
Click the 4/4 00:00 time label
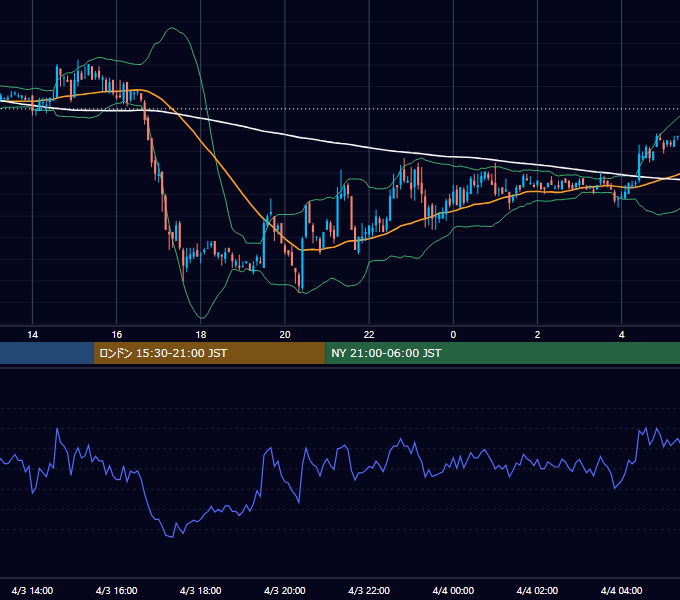(453, 590)
